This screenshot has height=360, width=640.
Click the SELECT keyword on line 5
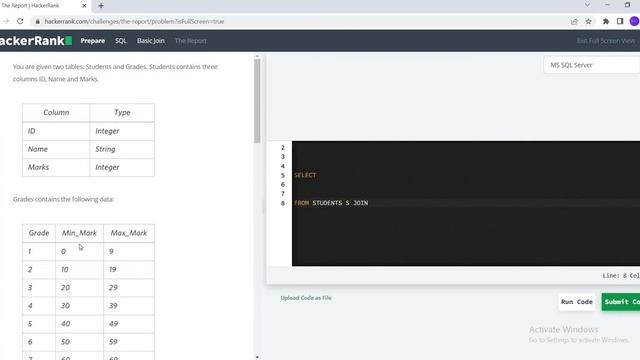click(305, 175)
